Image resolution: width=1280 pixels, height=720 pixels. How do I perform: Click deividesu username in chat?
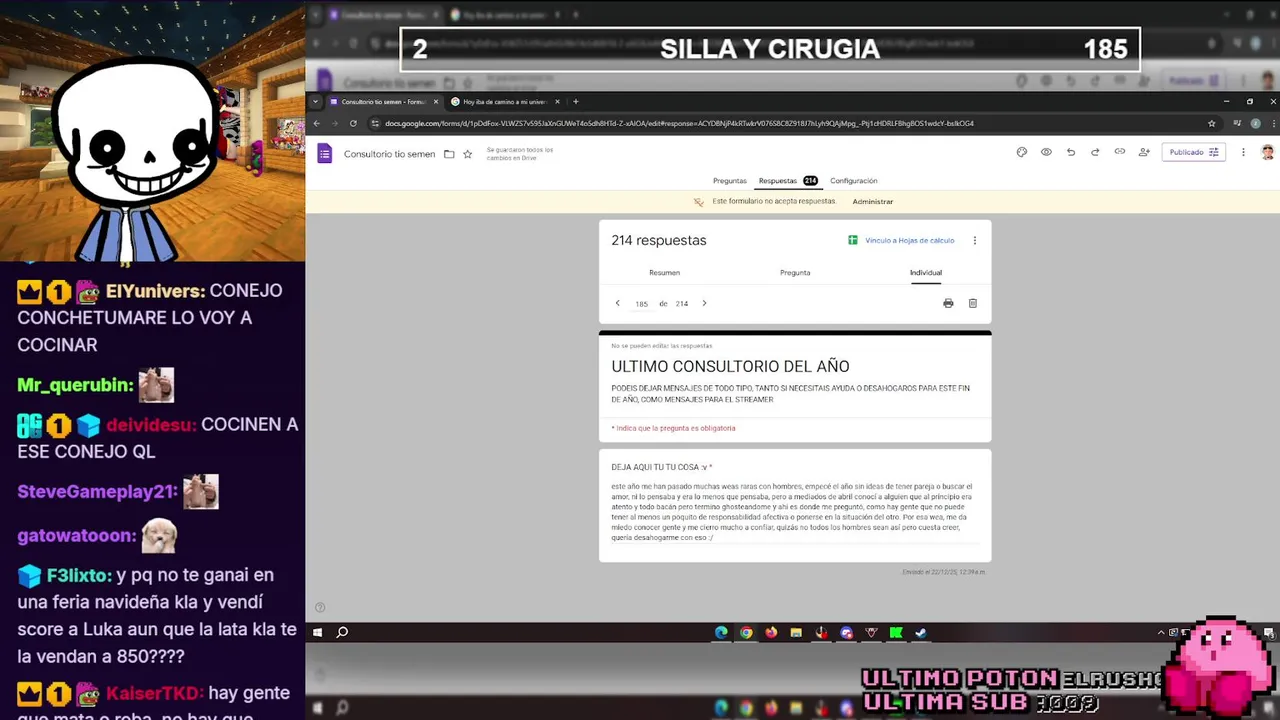tap(151, 425)
